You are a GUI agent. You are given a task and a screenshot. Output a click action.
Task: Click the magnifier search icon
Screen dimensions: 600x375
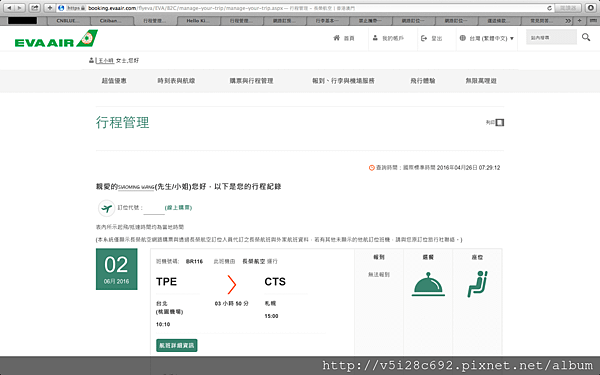point(586,37)
